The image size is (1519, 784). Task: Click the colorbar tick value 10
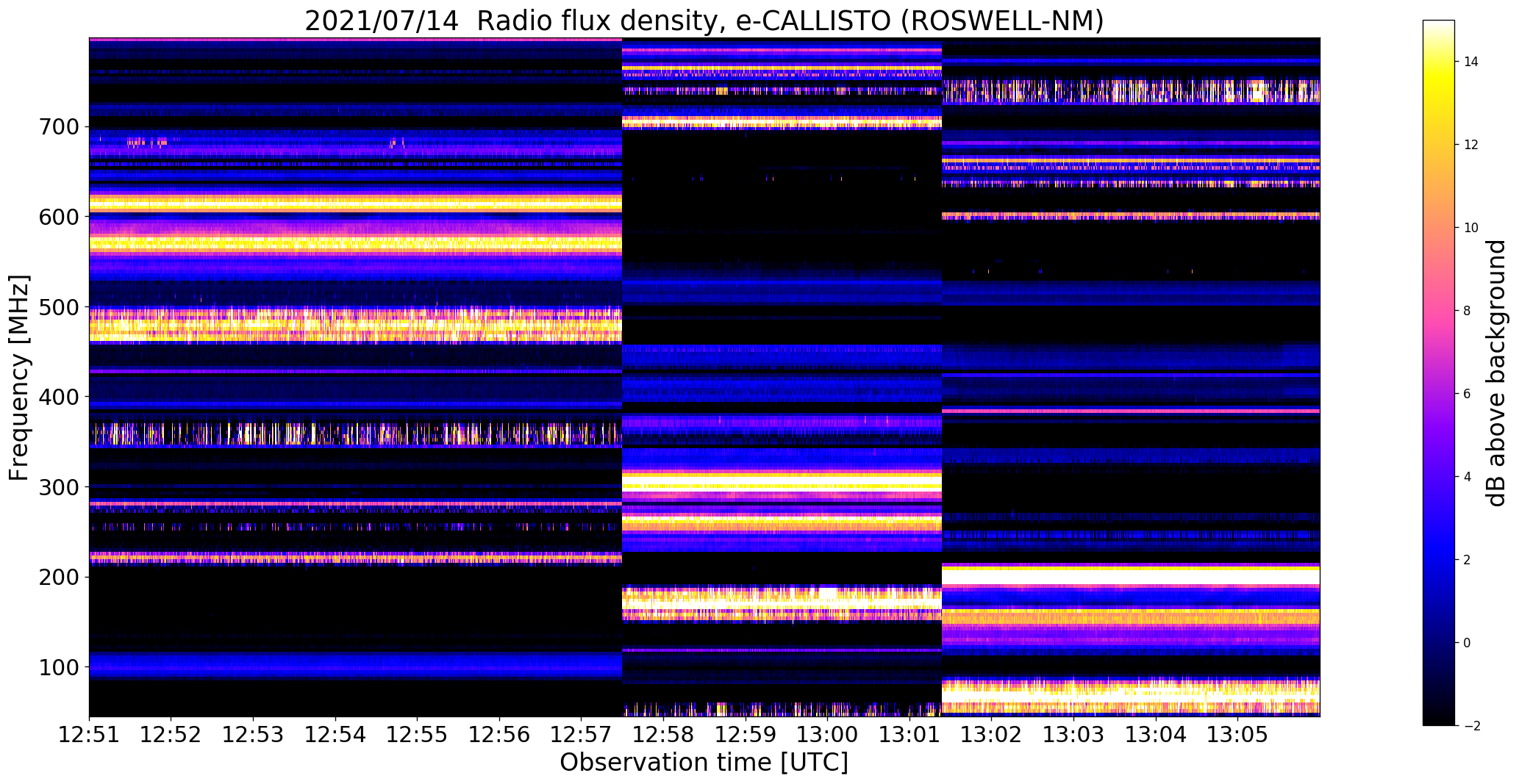[1471, 228]
